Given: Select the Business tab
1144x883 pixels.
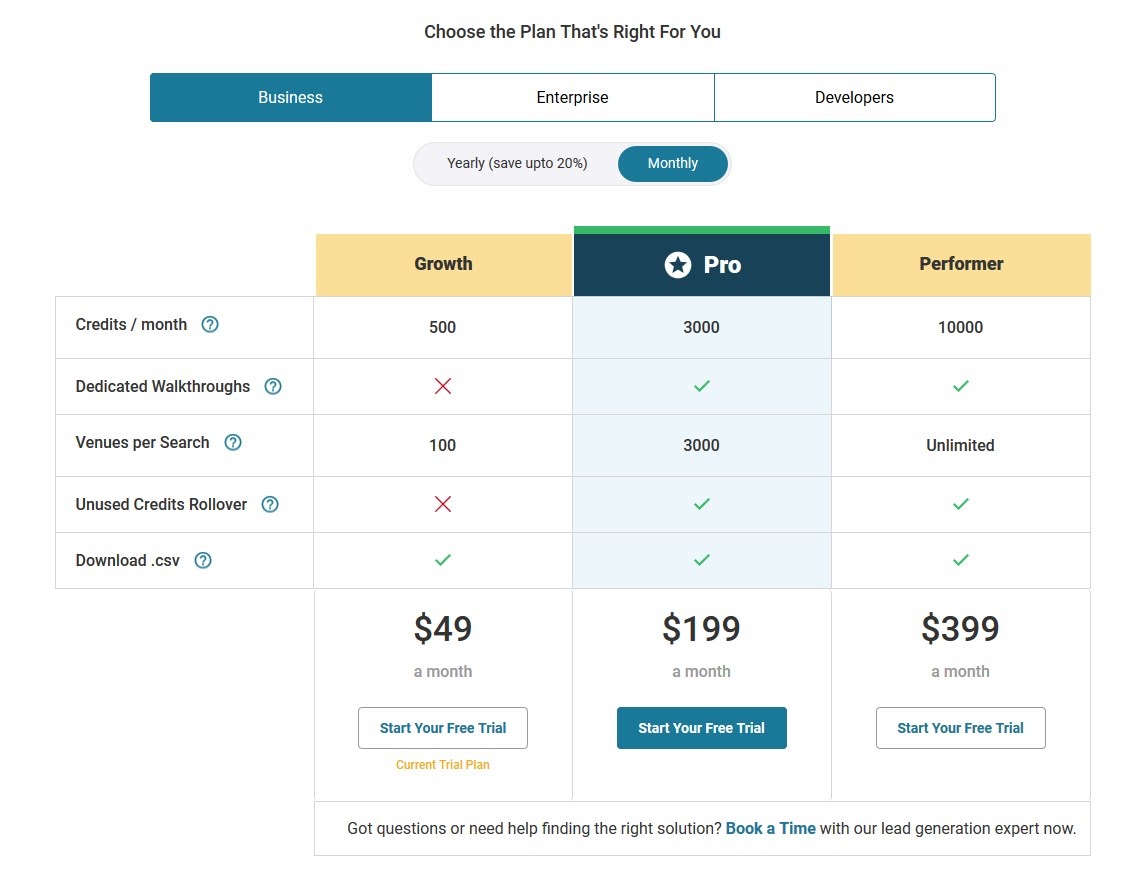Looking at the screenshot, I should [x=290, y=97].
